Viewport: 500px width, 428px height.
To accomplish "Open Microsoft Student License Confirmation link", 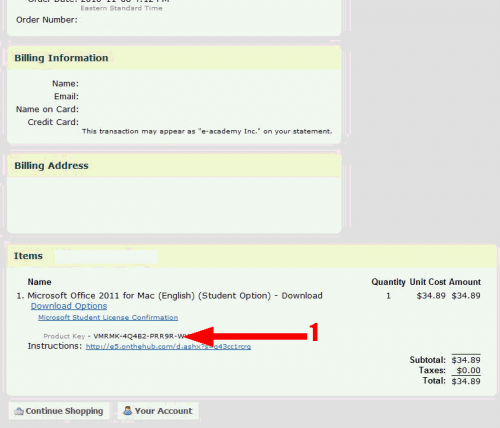I will (x=108, y=317).
